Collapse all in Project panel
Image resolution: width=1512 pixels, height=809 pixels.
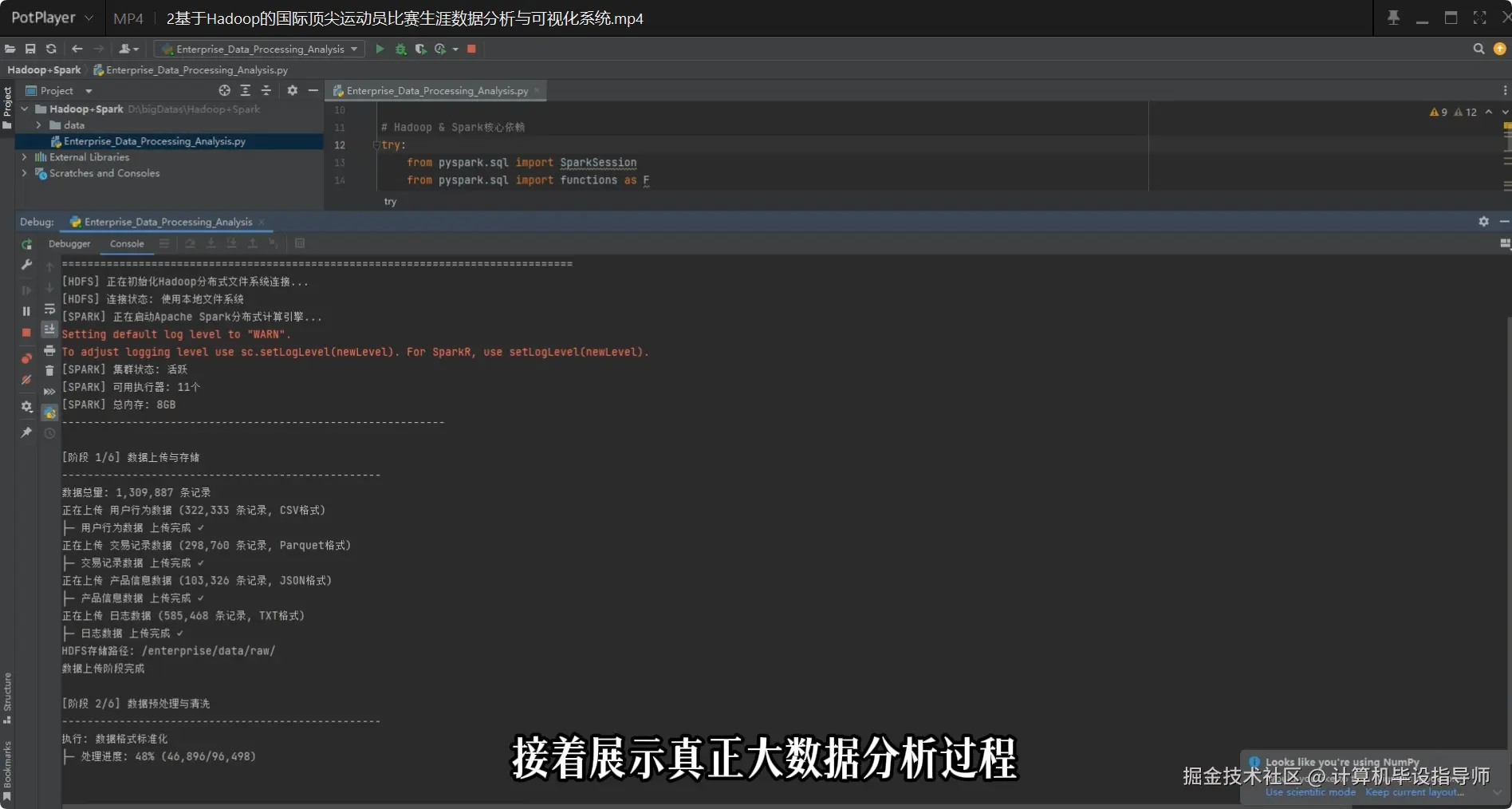coord(266,90)
